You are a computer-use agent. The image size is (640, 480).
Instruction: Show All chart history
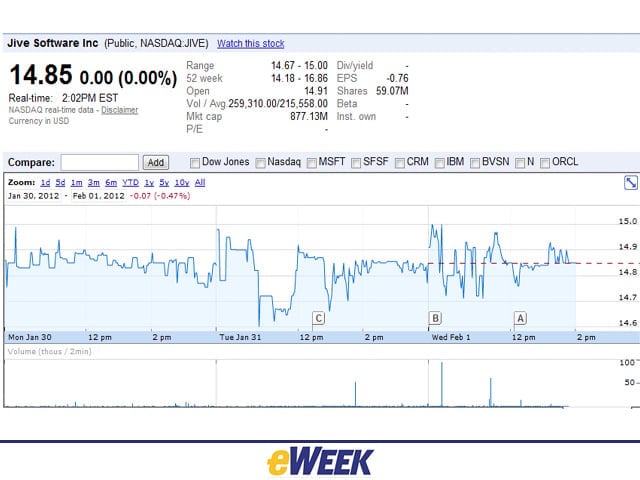(200, 182)
